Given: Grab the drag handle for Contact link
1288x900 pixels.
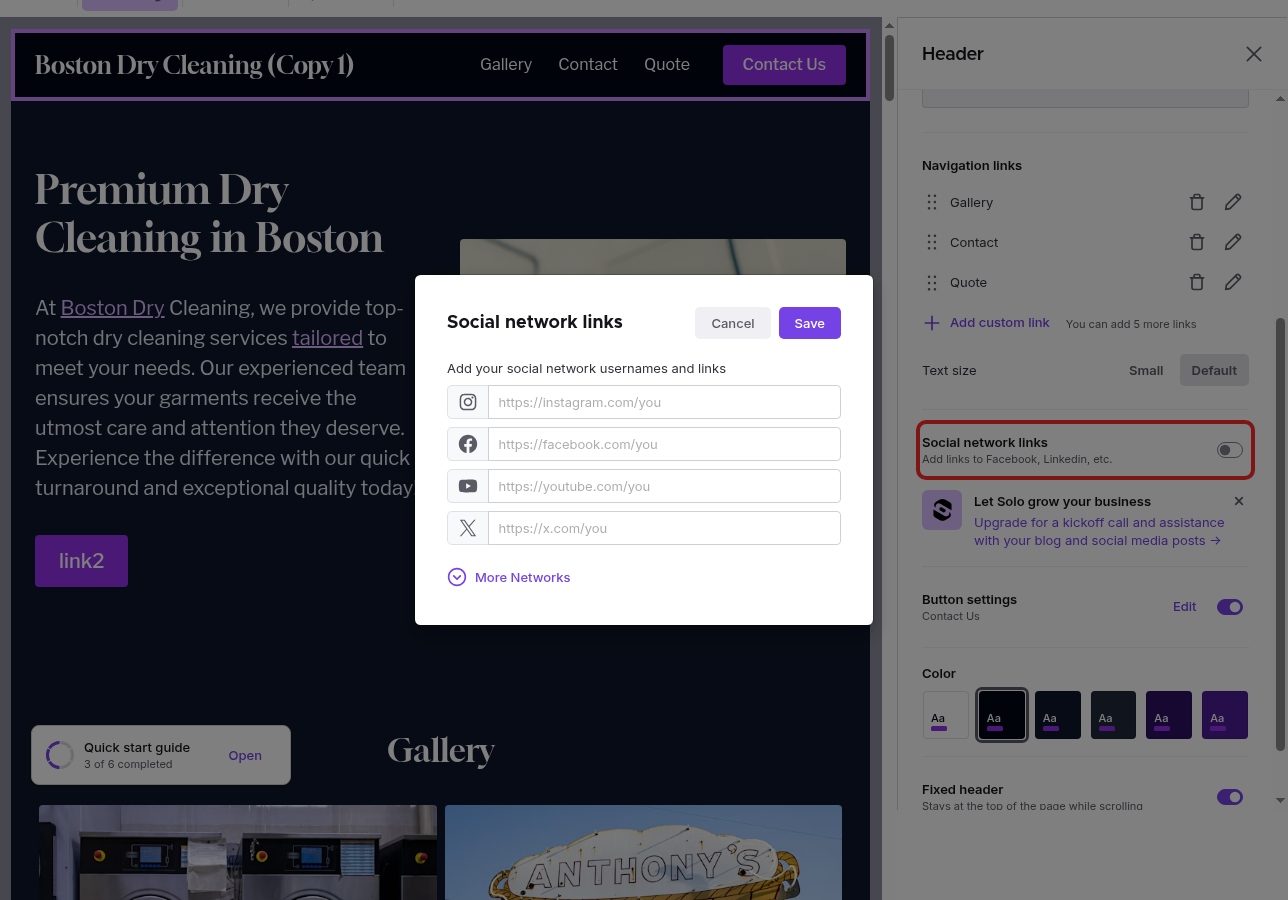Looking at the screenshot, I should 932,242.
